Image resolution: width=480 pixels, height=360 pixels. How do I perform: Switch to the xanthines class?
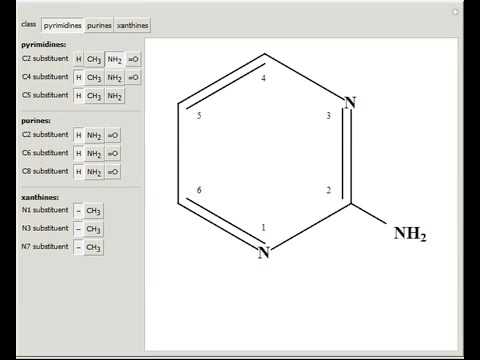132,25
